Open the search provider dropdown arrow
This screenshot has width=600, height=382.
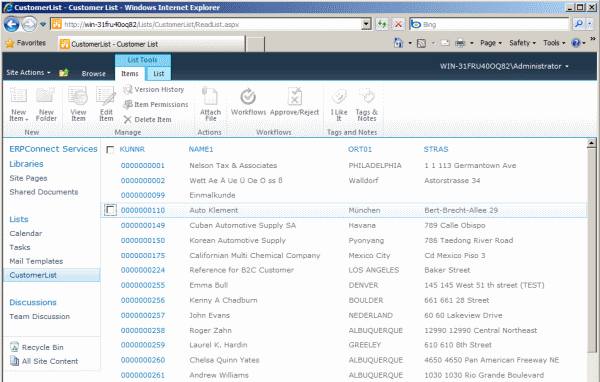[x=590, y=24]
